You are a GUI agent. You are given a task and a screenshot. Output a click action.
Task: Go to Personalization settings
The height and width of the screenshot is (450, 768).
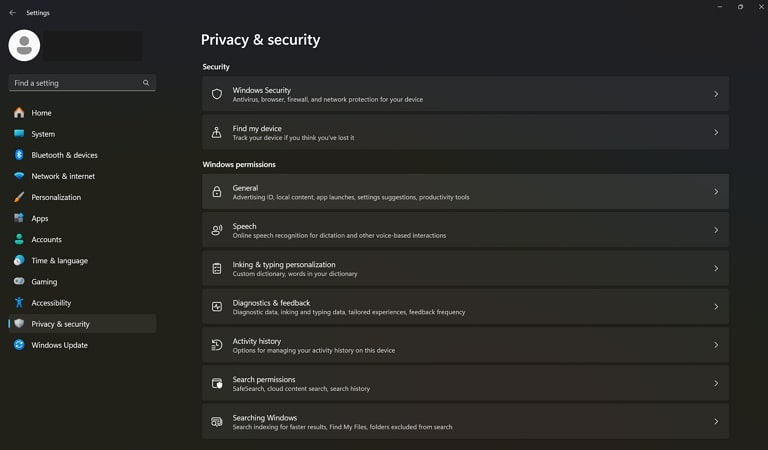click(x=56, y=197)
